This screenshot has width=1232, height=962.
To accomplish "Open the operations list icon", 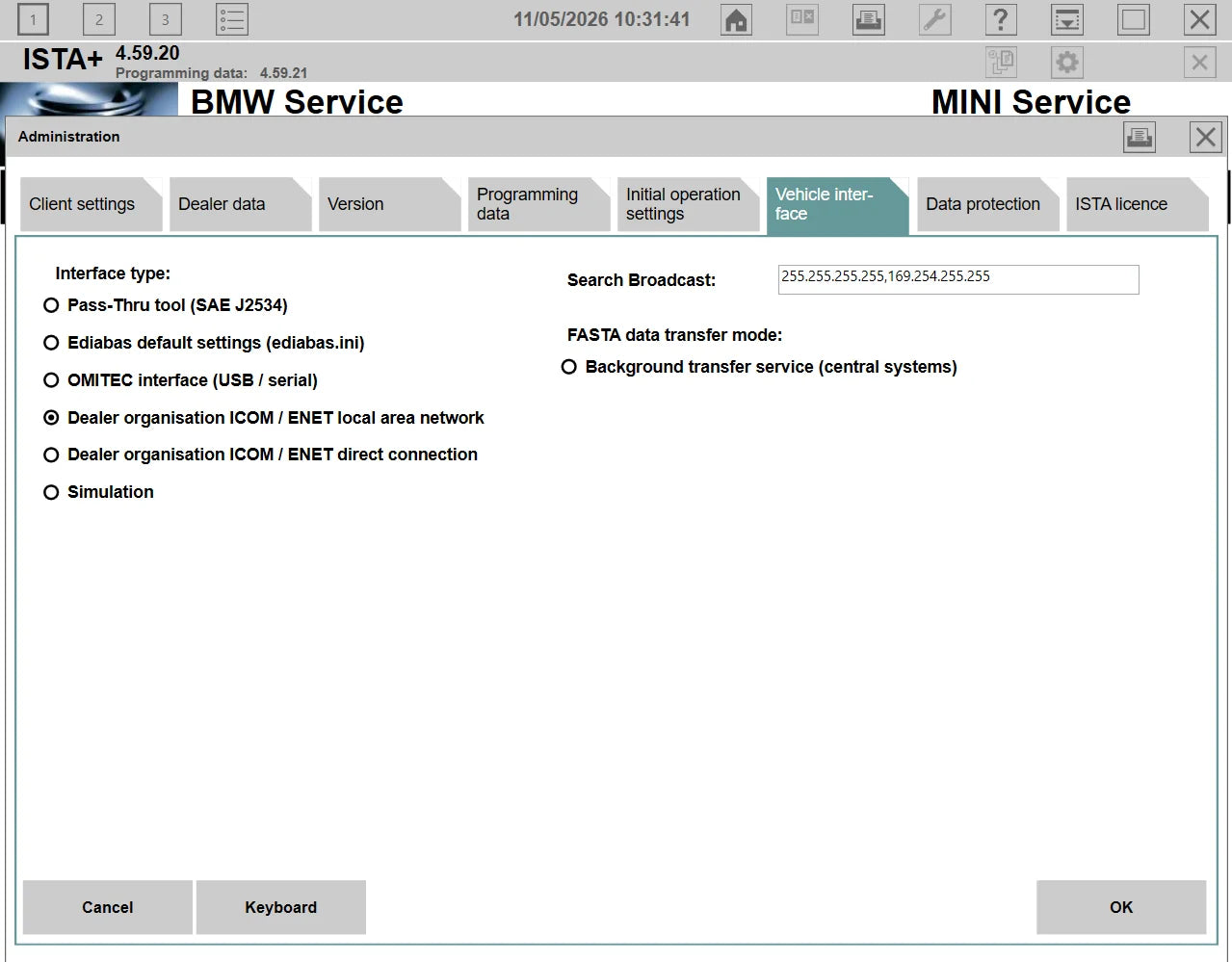I will [x=232, y=19].
